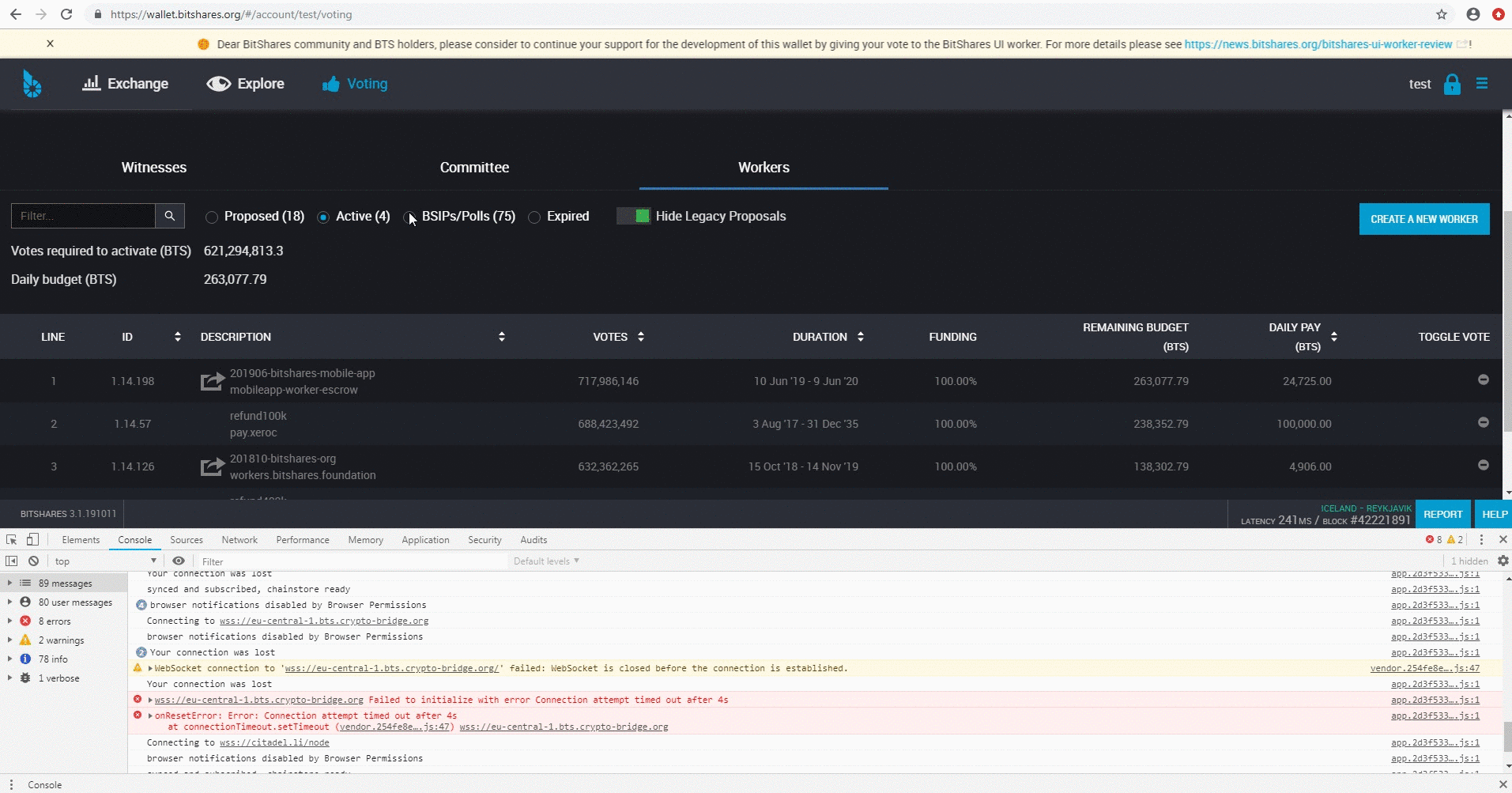Select the Active (4) radio button
1512x793 pixels.
tap(323, 217)
